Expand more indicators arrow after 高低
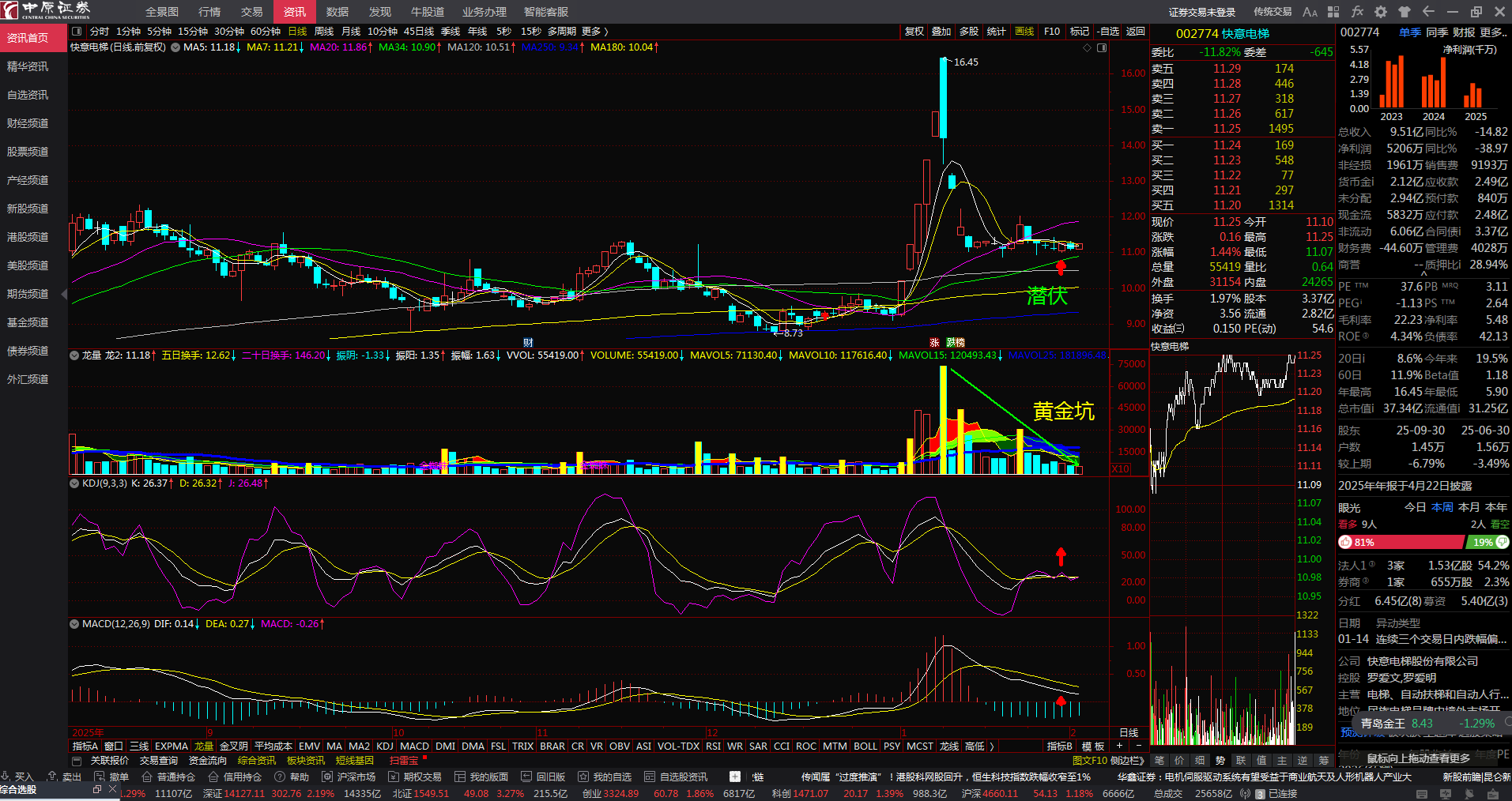The height and width of the screenshot is (801, 1512). (x=992, y=746)
